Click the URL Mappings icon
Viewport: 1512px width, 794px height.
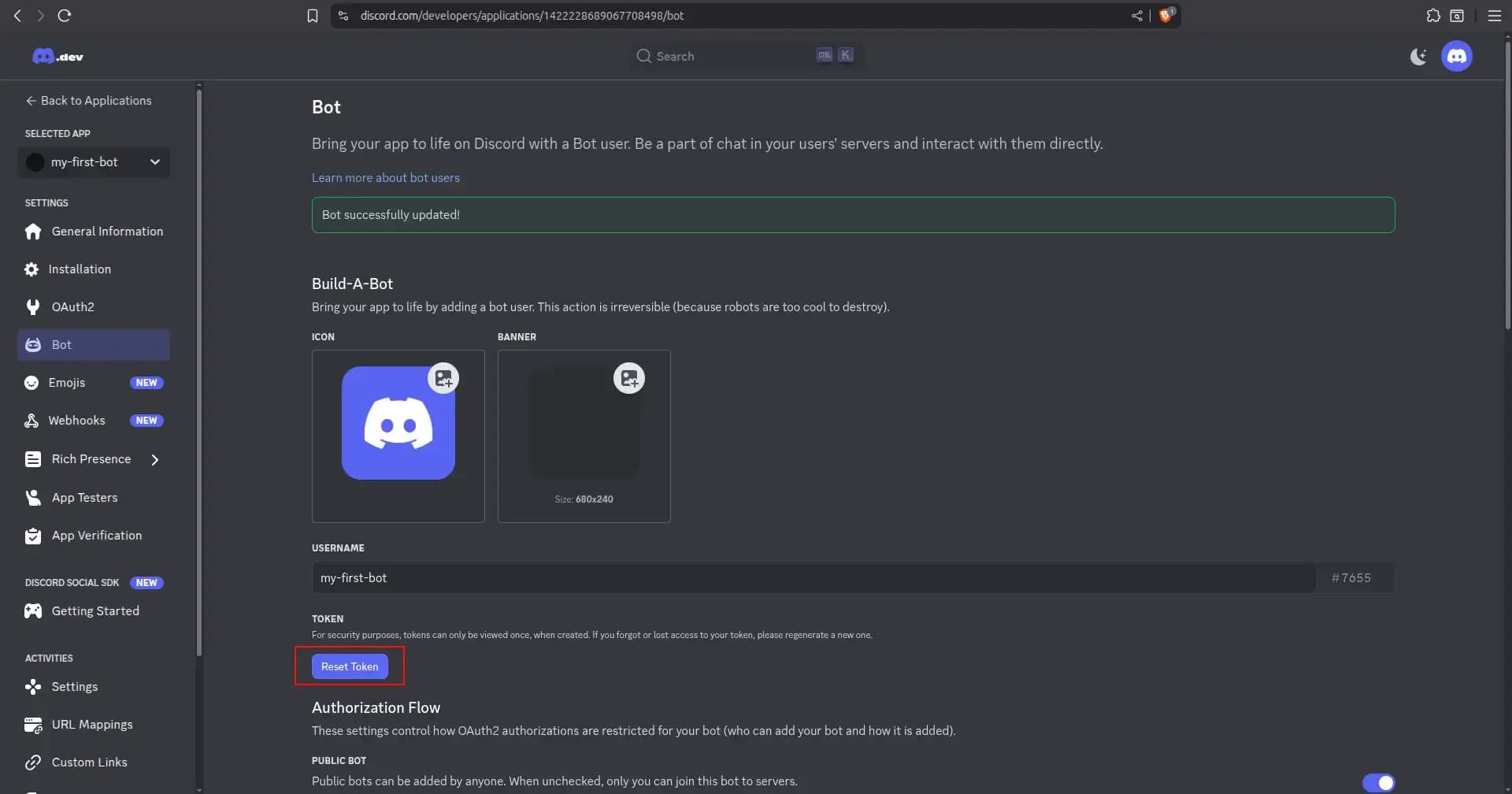click(33, 725)
